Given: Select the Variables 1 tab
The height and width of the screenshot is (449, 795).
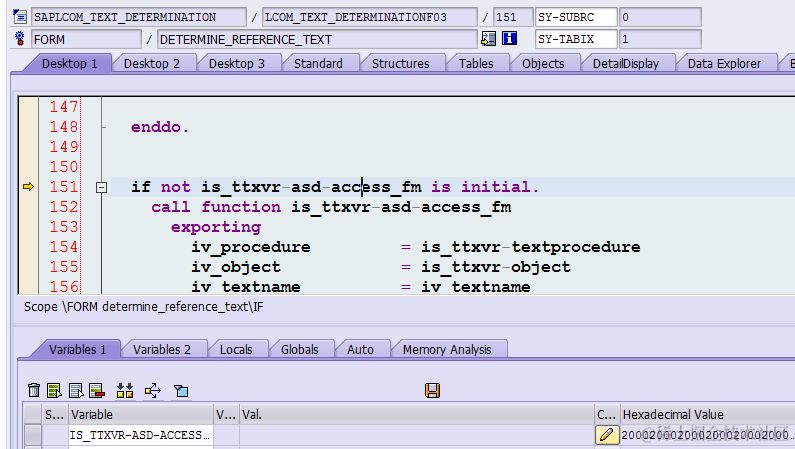Looking at the screenshot, I should click(78, 349).
